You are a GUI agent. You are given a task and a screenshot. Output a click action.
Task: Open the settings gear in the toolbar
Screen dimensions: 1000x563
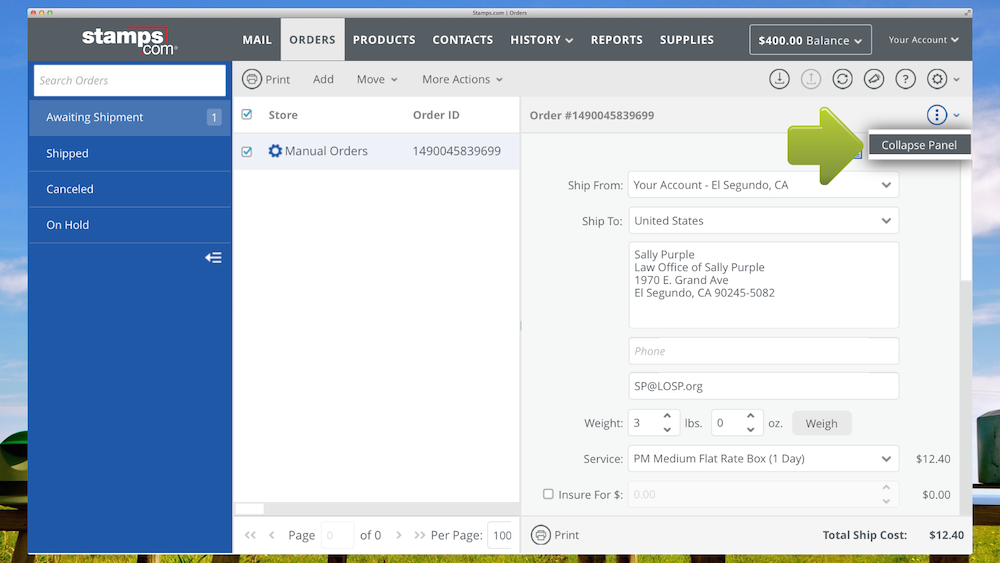937,79
